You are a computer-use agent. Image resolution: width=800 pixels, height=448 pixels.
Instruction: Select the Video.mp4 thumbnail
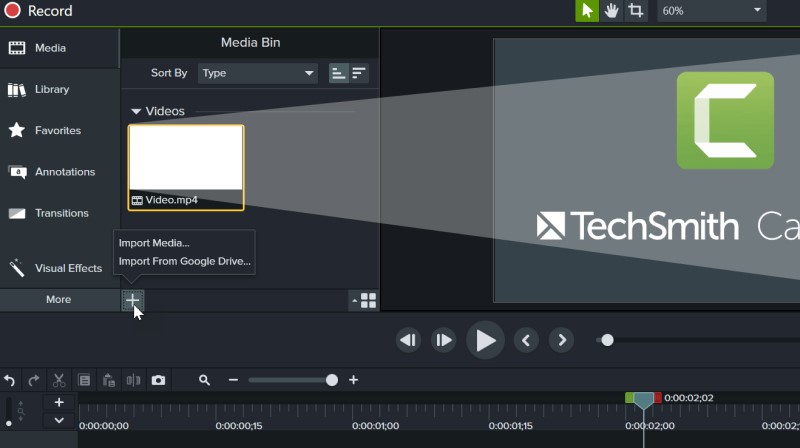[x=186, y=167]
